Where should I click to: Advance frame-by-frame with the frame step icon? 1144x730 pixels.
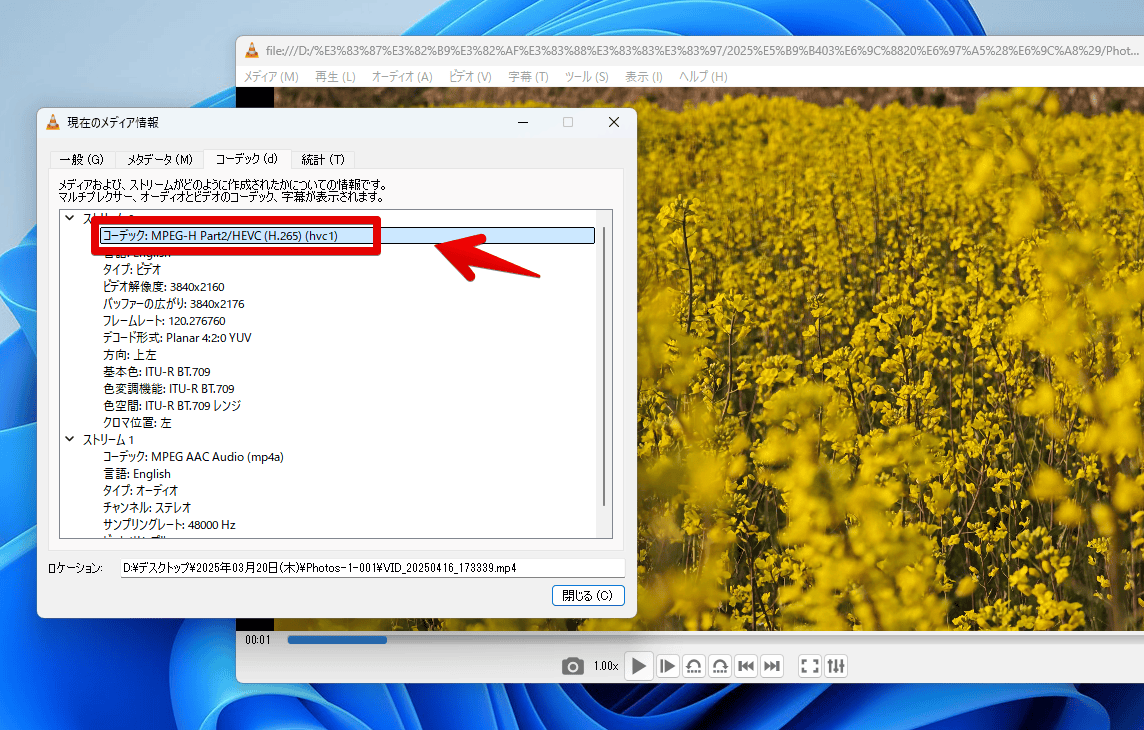tap(667, 666)
